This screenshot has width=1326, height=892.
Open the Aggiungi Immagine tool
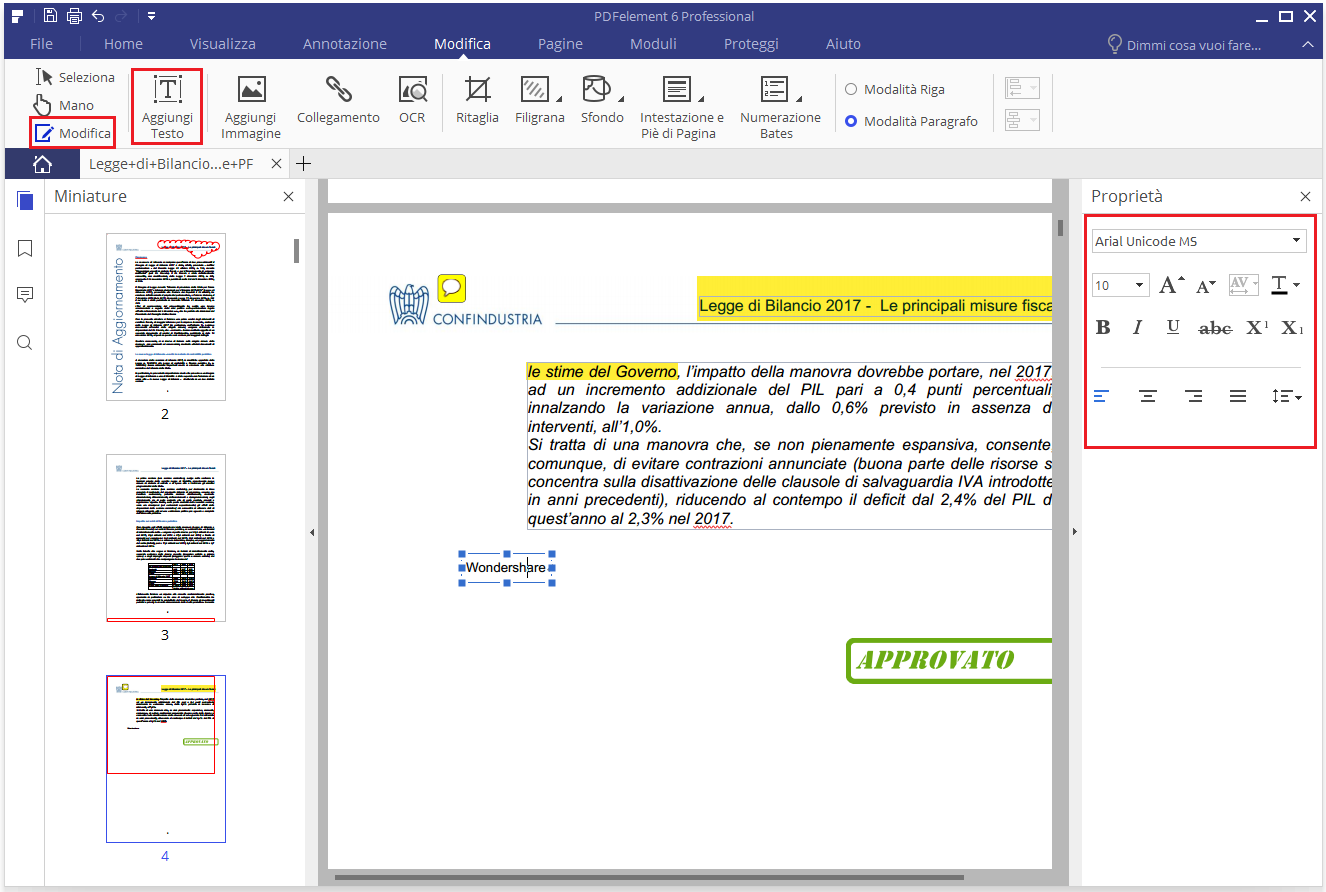[x=250, y=104]
